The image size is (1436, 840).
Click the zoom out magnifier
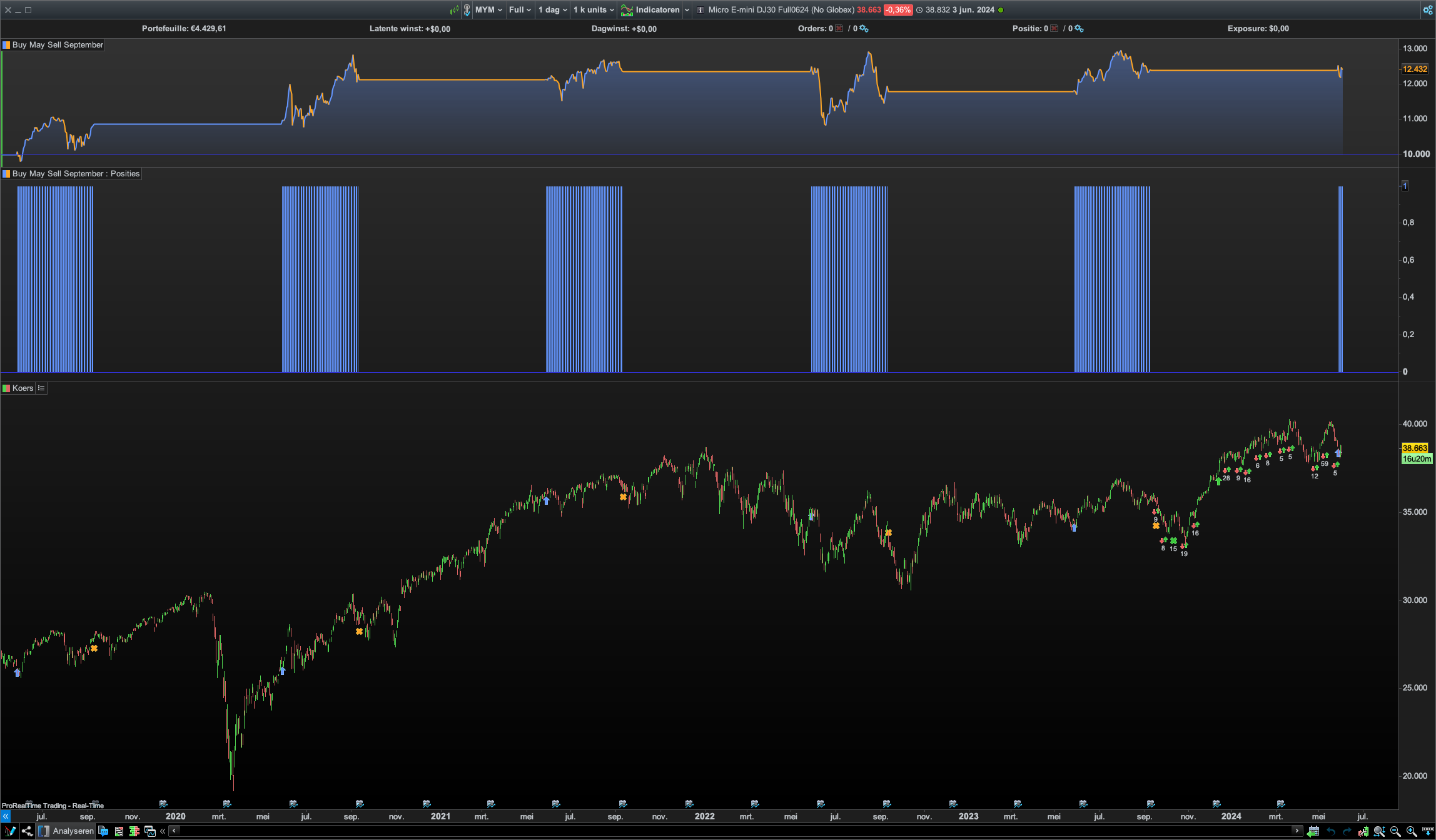[x=1395, y=831]
